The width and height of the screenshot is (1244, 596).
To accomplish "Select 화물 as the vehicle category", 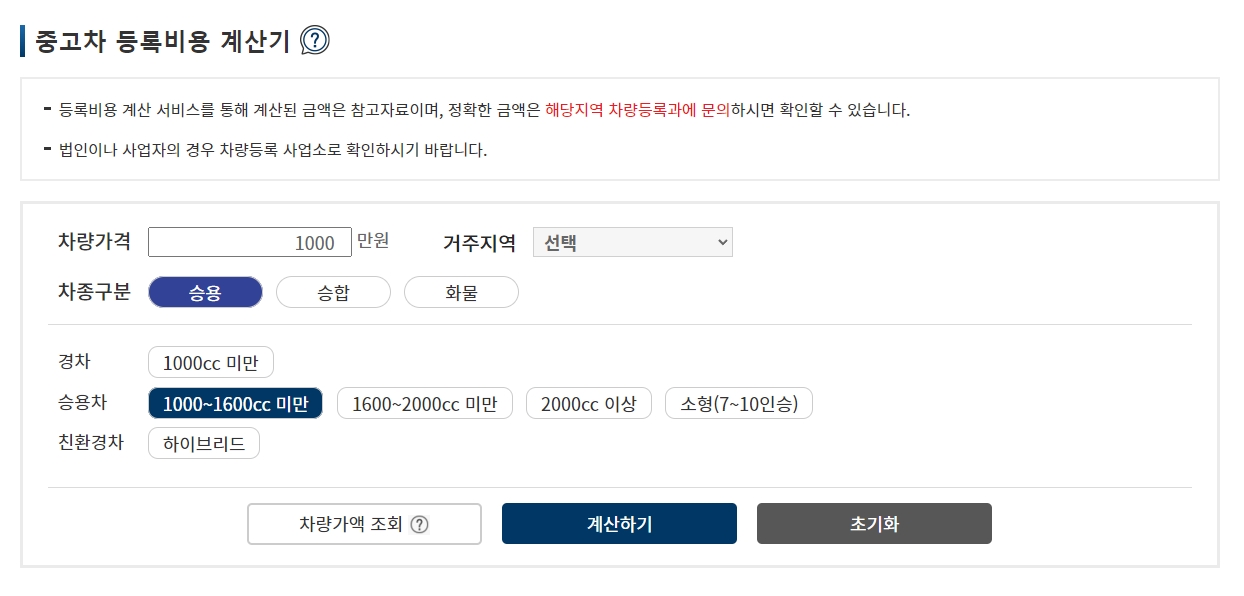I will (x=461, y=291).
